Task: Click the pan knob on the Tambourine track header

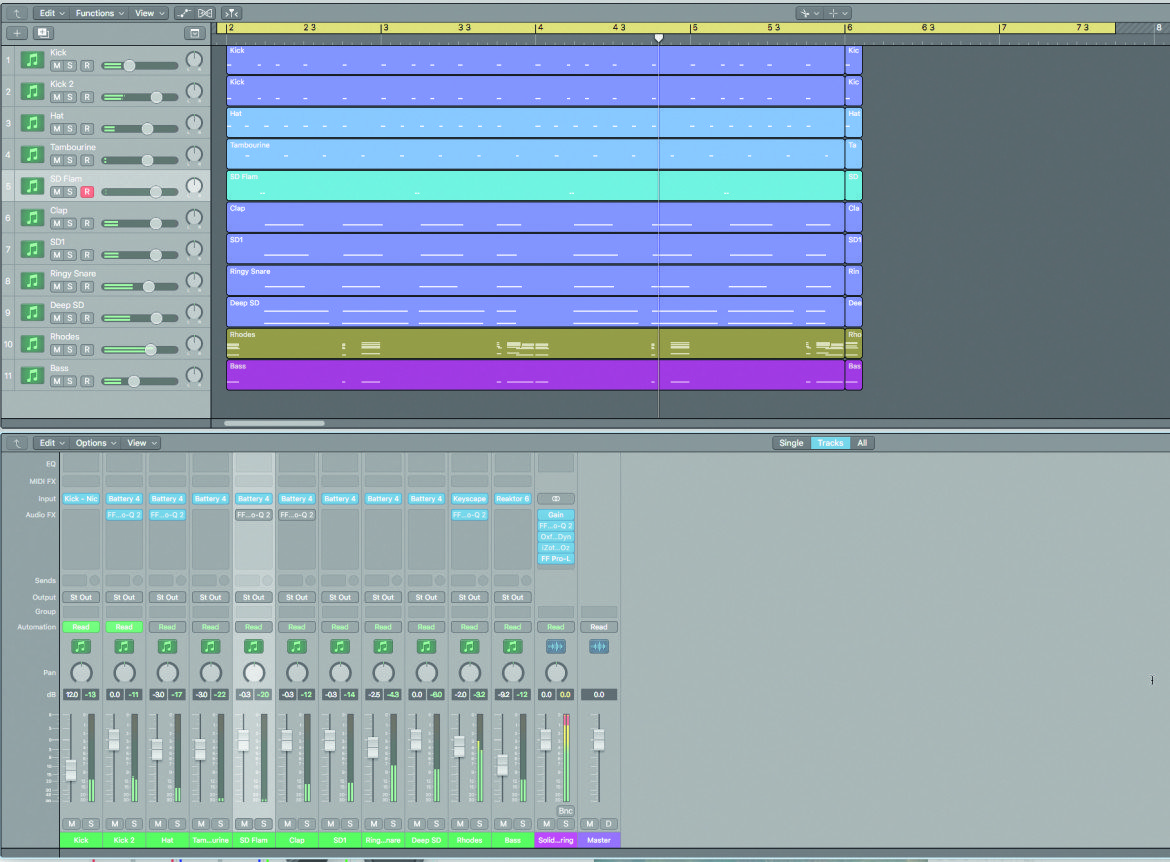Action: pos(194,154)
